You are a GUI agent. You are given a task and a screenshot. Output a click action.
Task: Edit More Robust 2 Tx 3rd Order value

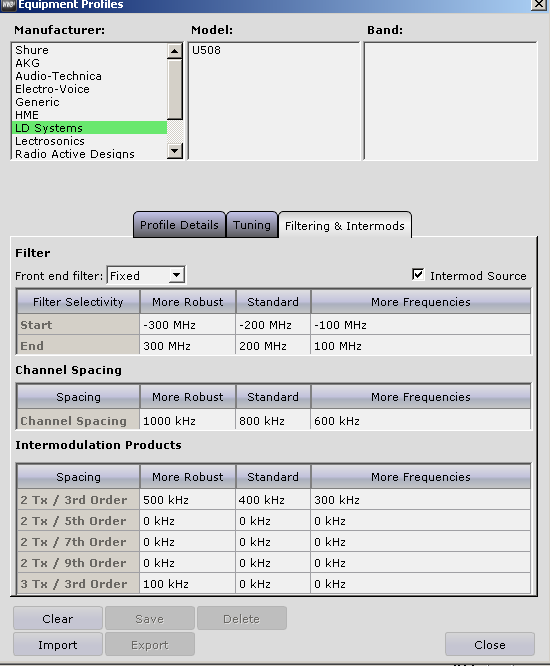tap(188, 500)
